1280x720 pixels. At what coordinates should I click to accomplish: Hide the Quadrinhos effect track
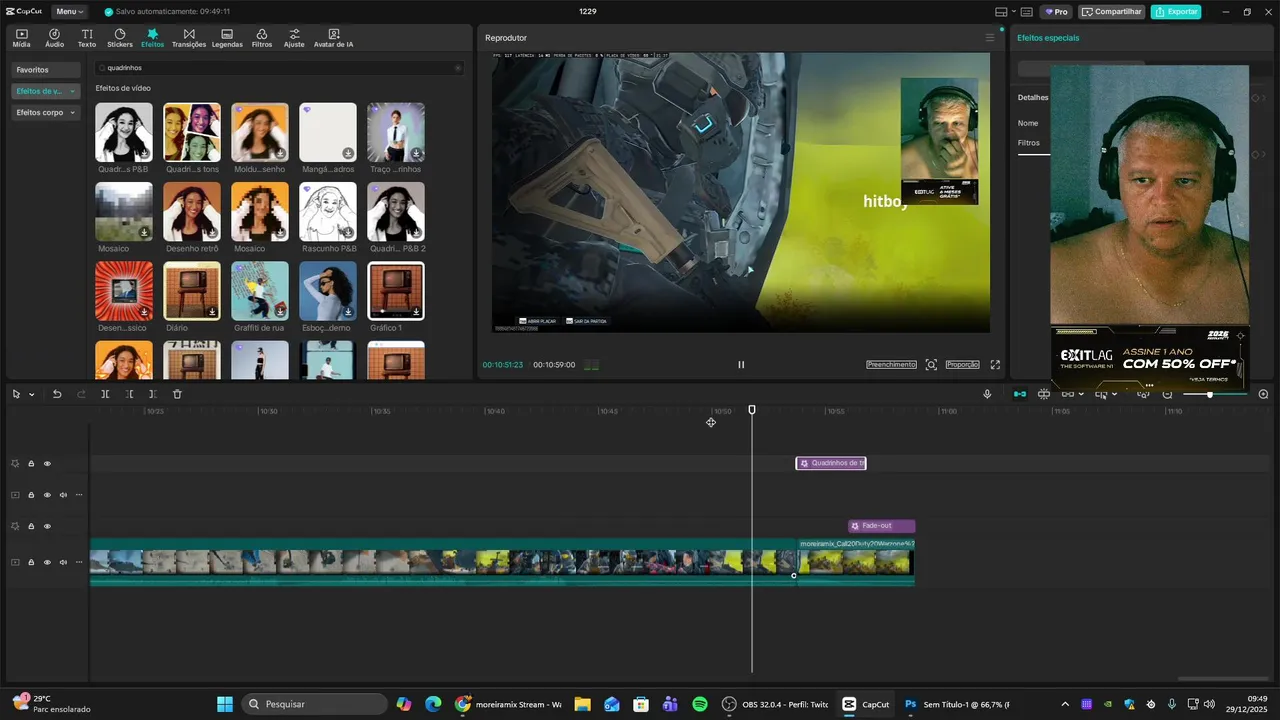click(47, 464)
